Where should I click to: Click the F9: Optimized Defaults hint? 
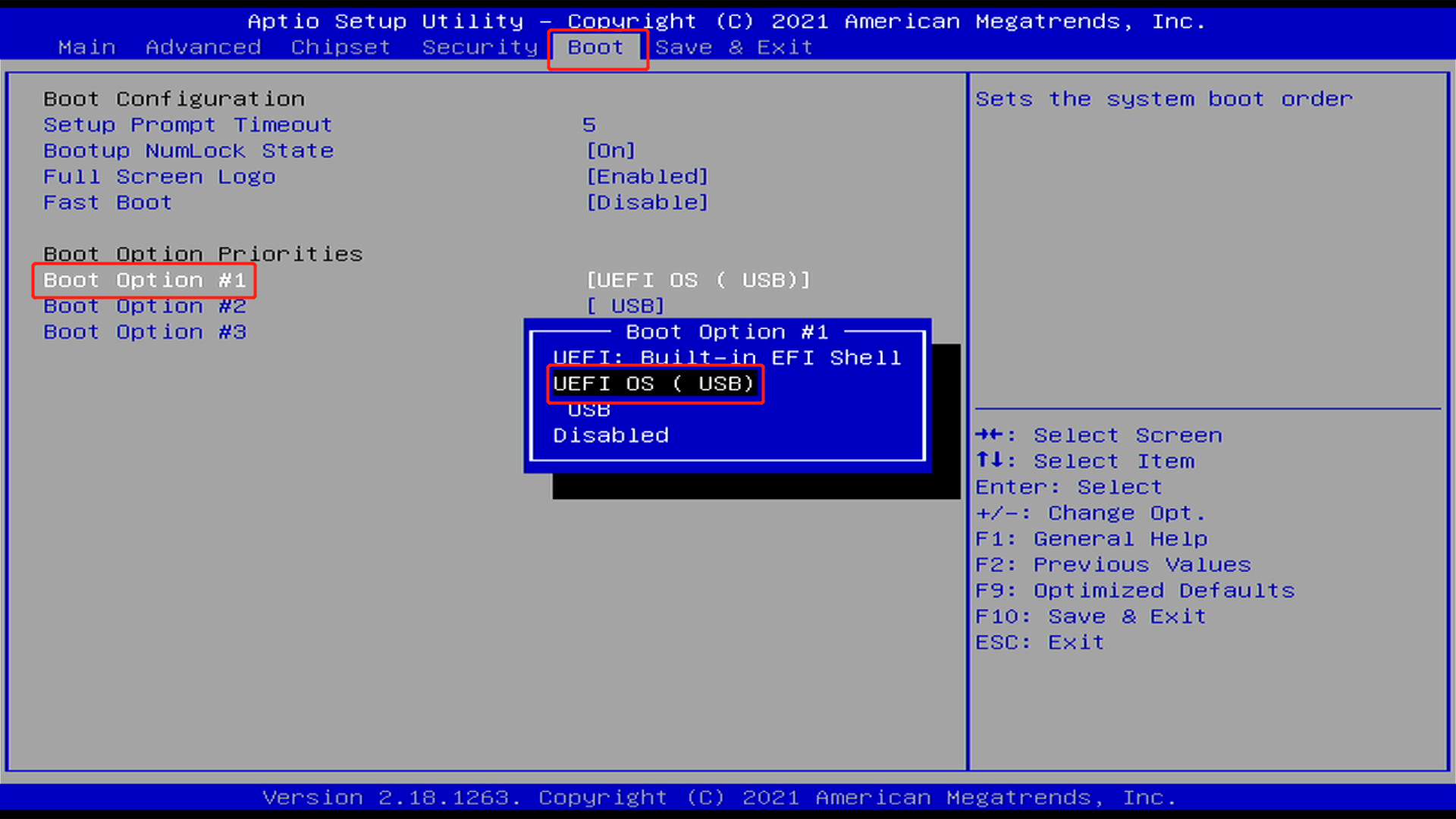[1135, 590]
